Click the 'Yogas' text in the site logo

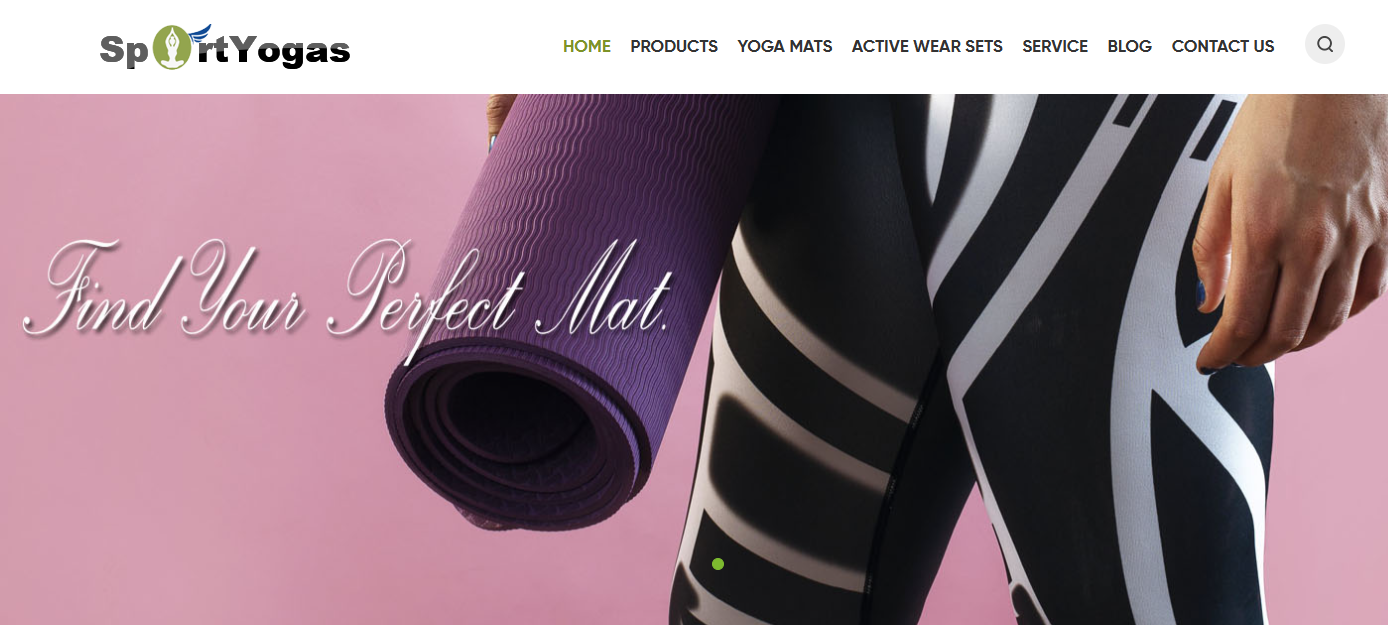(291, 50)
